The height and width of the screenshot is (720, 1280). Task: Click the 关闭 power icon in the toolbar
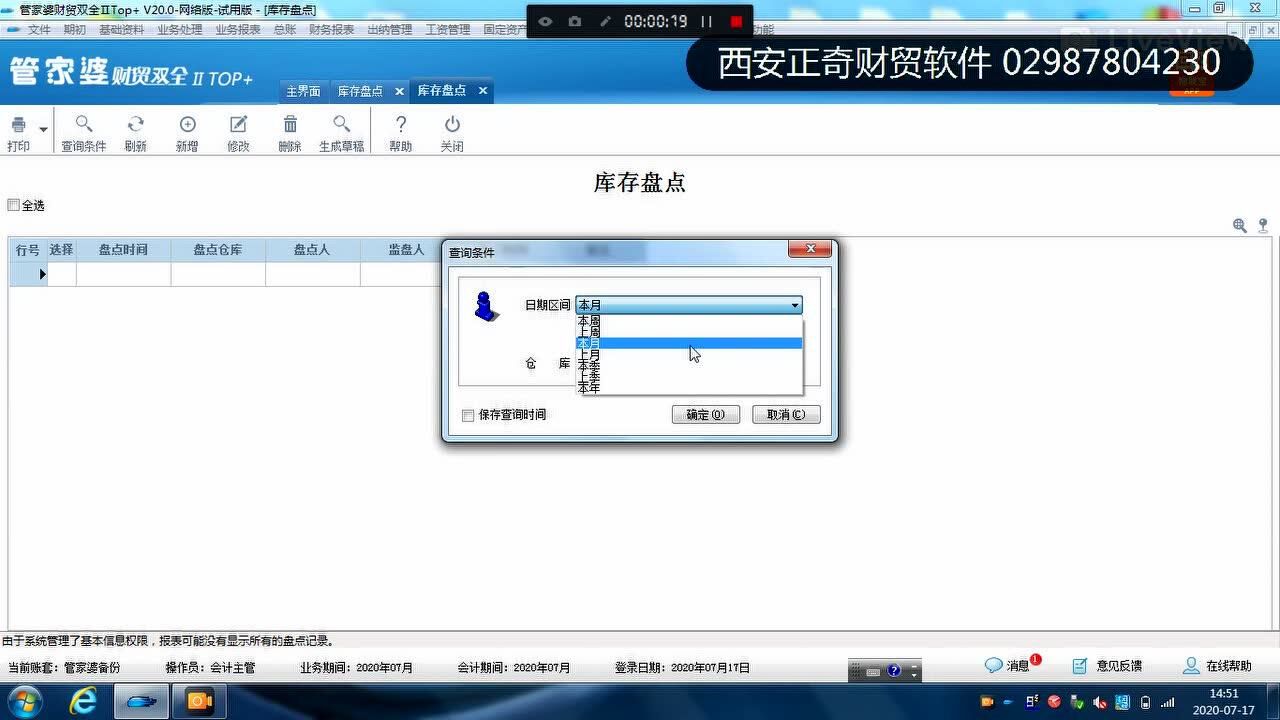(452, 124)
